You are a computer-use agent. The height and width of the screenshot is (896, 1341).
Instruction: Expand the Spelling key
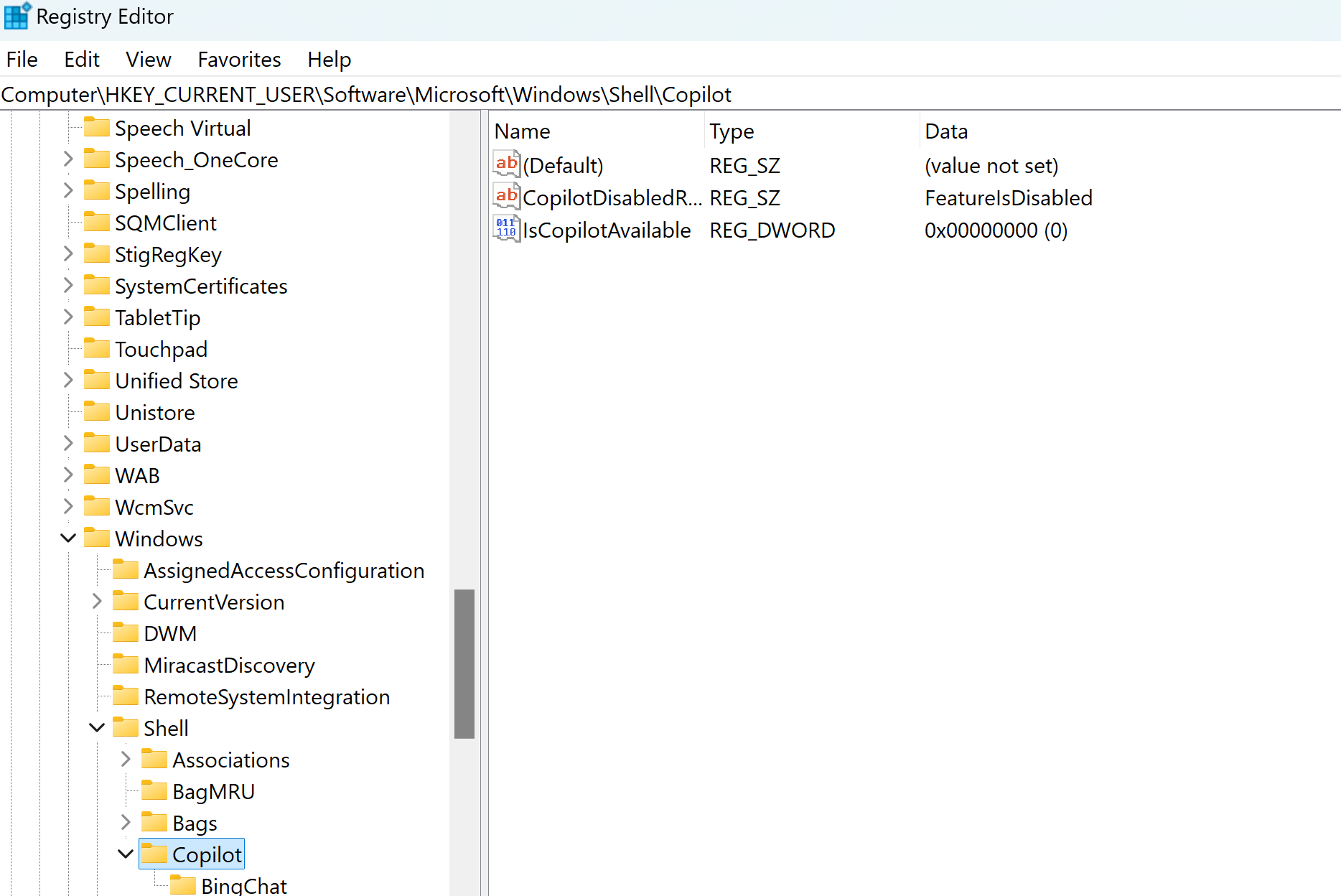coord(68,190)
